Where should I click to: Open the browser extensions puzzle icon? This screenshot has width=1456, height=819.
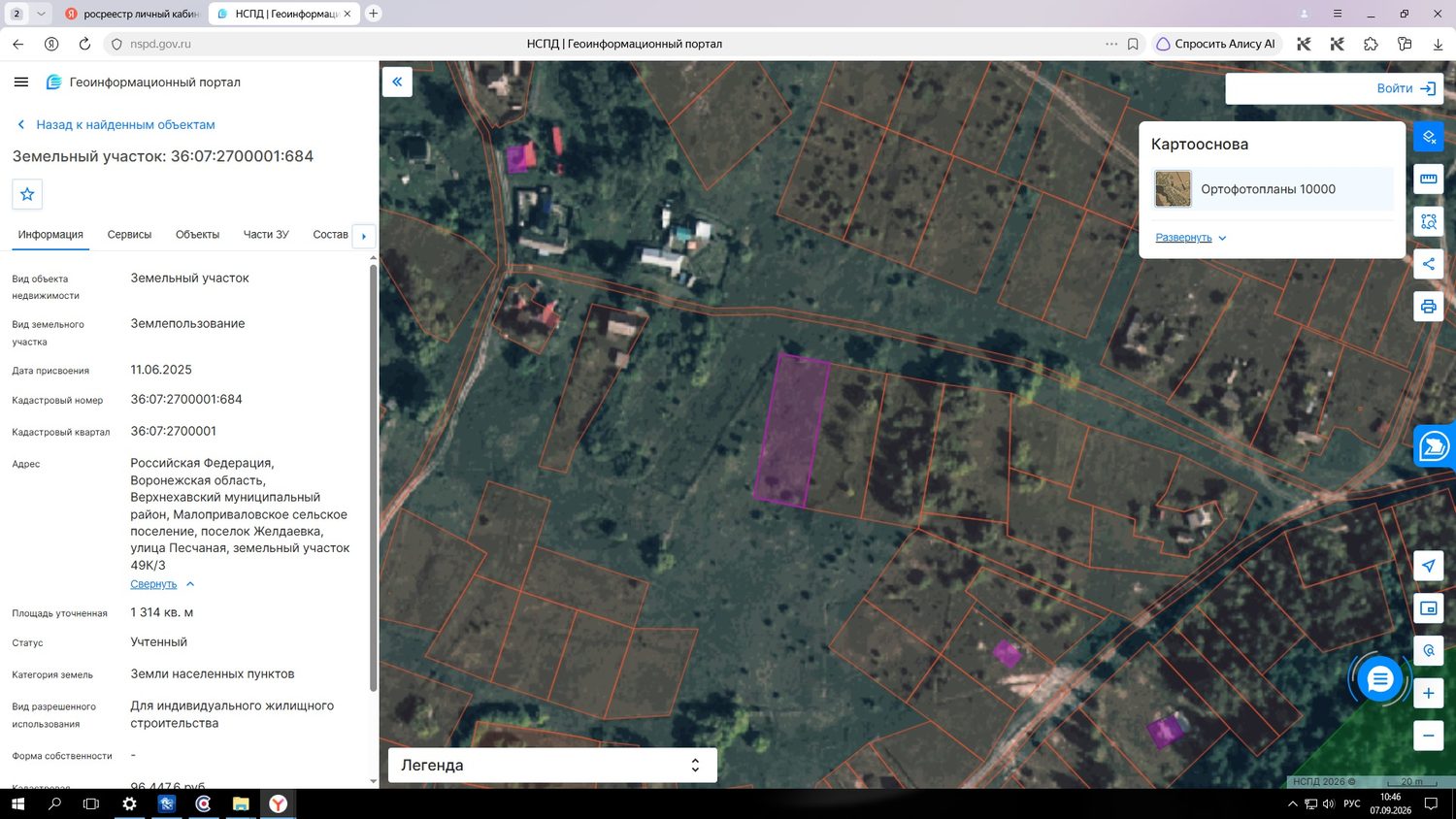click(1371, 44)
